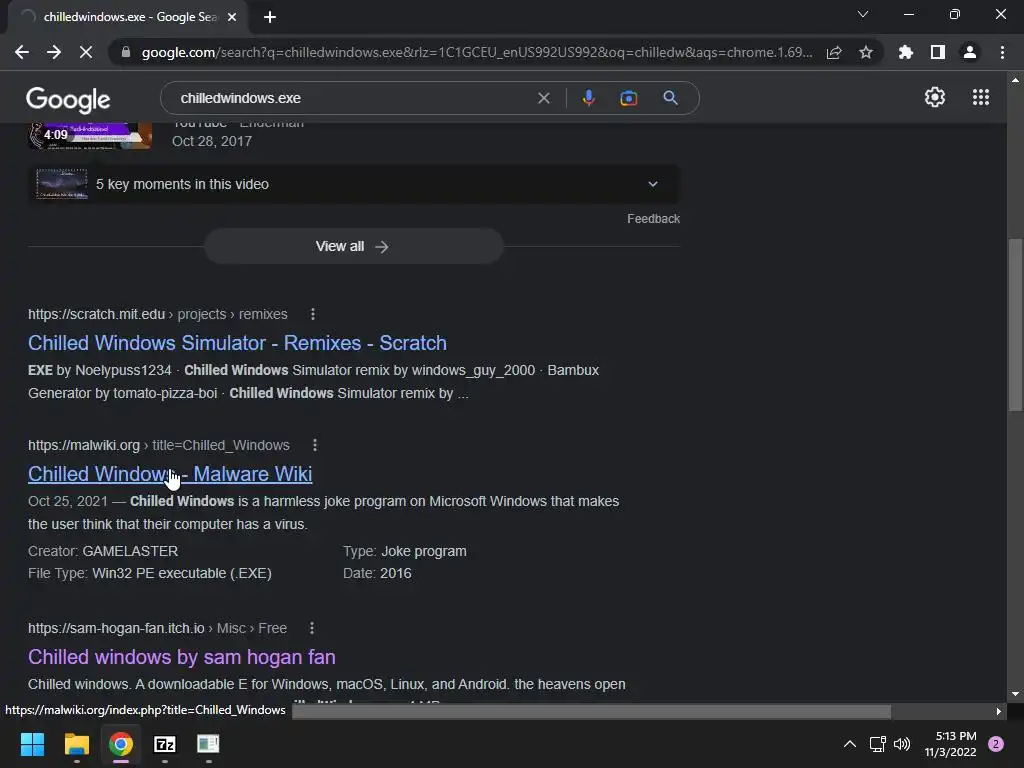Clear the search box text
1024x768 pixels.
pyautogui.click(x=543, y=98)
